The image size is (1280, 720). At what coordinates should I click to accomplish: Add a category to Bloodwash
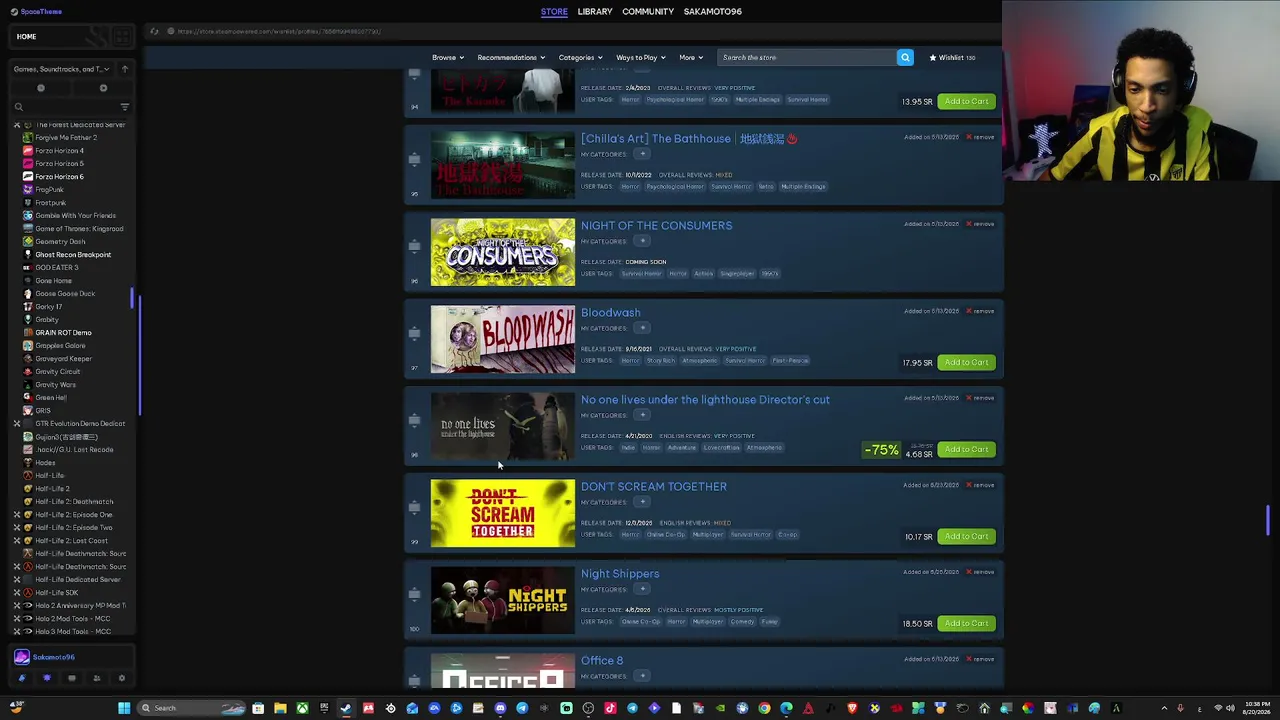point(642,328)
